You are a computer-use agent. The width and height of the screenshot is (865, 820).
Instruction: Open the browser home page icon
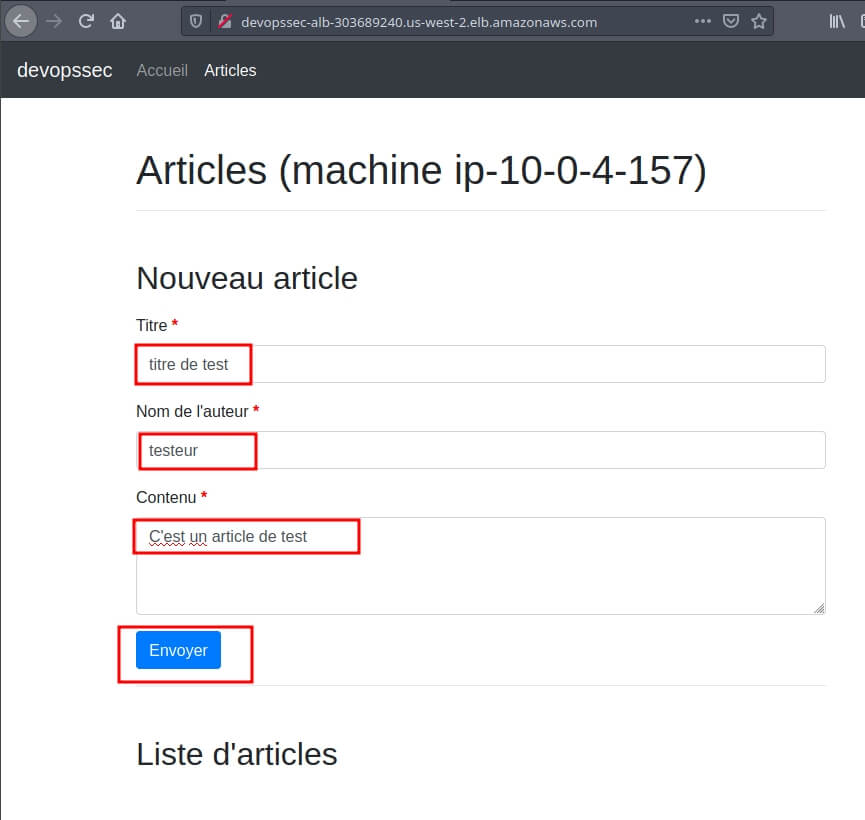click(x=118, y=21)
